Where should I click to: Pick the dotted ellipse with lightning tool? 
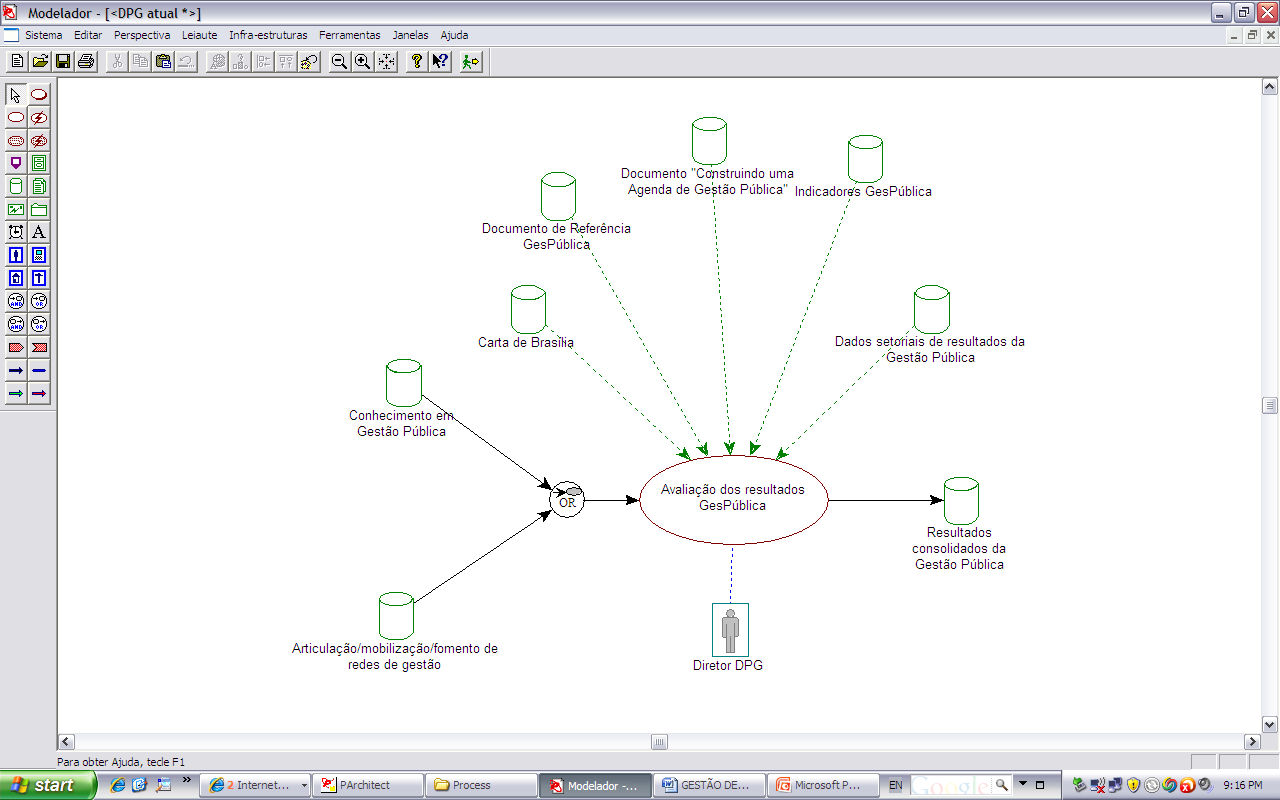pyautogui.click(x=39, y=141)
